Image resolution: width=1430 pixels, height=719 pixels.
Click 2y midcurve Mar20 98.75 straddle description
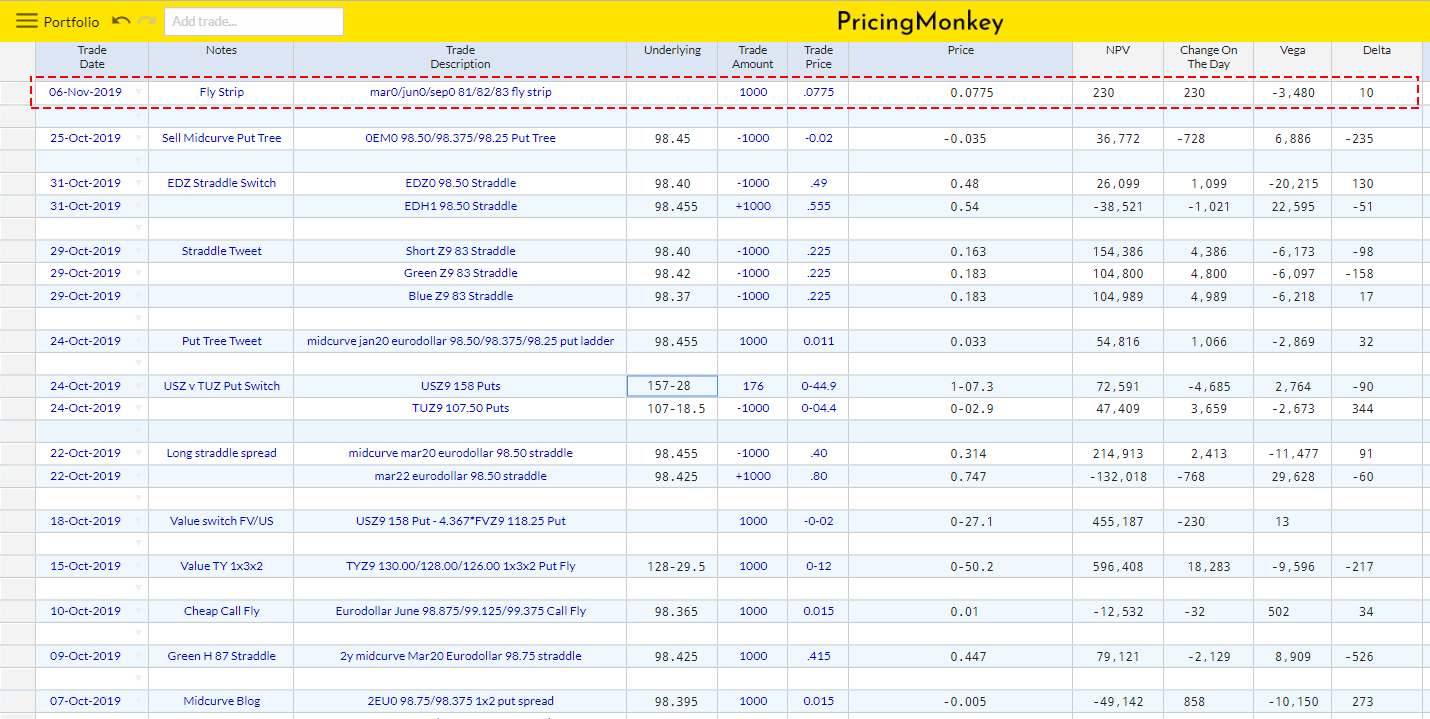pyautogui.click(x=460, y=656)
